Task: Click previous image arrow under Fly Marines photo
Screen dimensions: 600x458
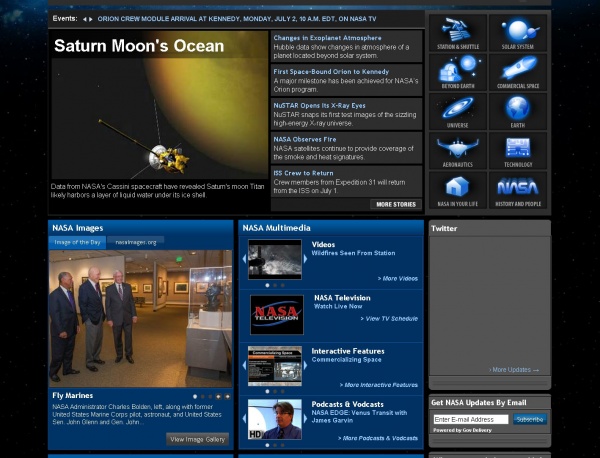Action: point(218,397)
